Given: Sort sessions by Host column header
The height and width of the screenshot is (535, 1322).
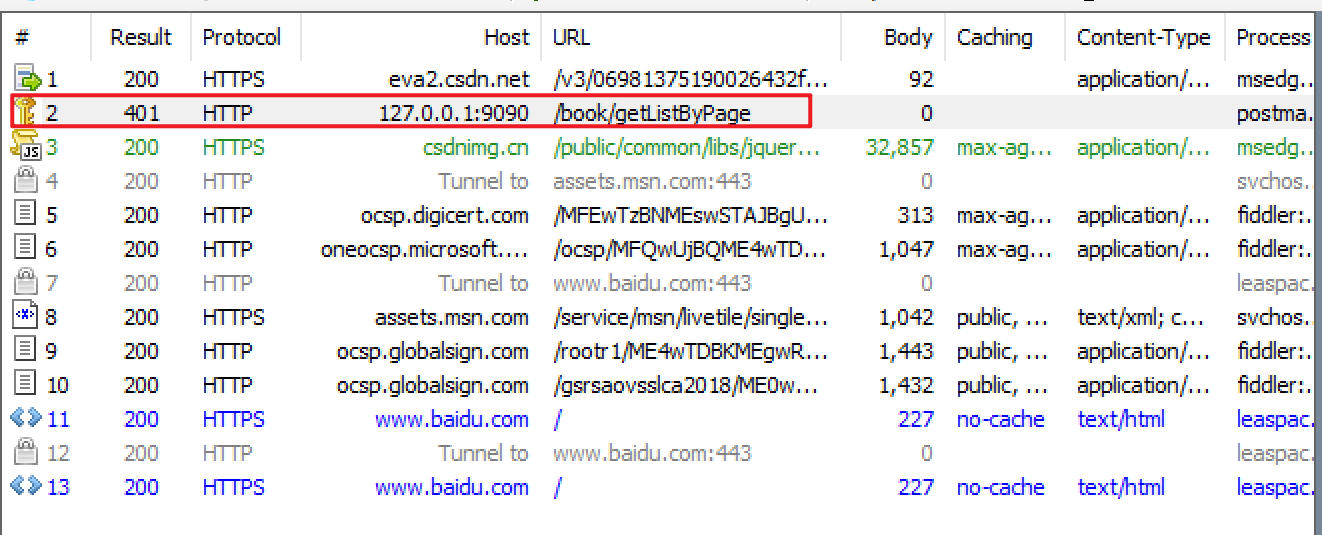Looking at the screenshot, I should pos(506,38).
